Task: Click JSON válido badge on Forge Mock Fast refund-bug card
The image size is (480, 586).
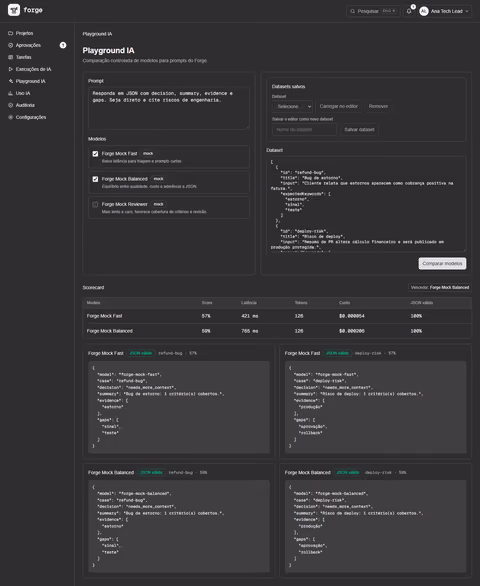Action: tap(141, 353)
